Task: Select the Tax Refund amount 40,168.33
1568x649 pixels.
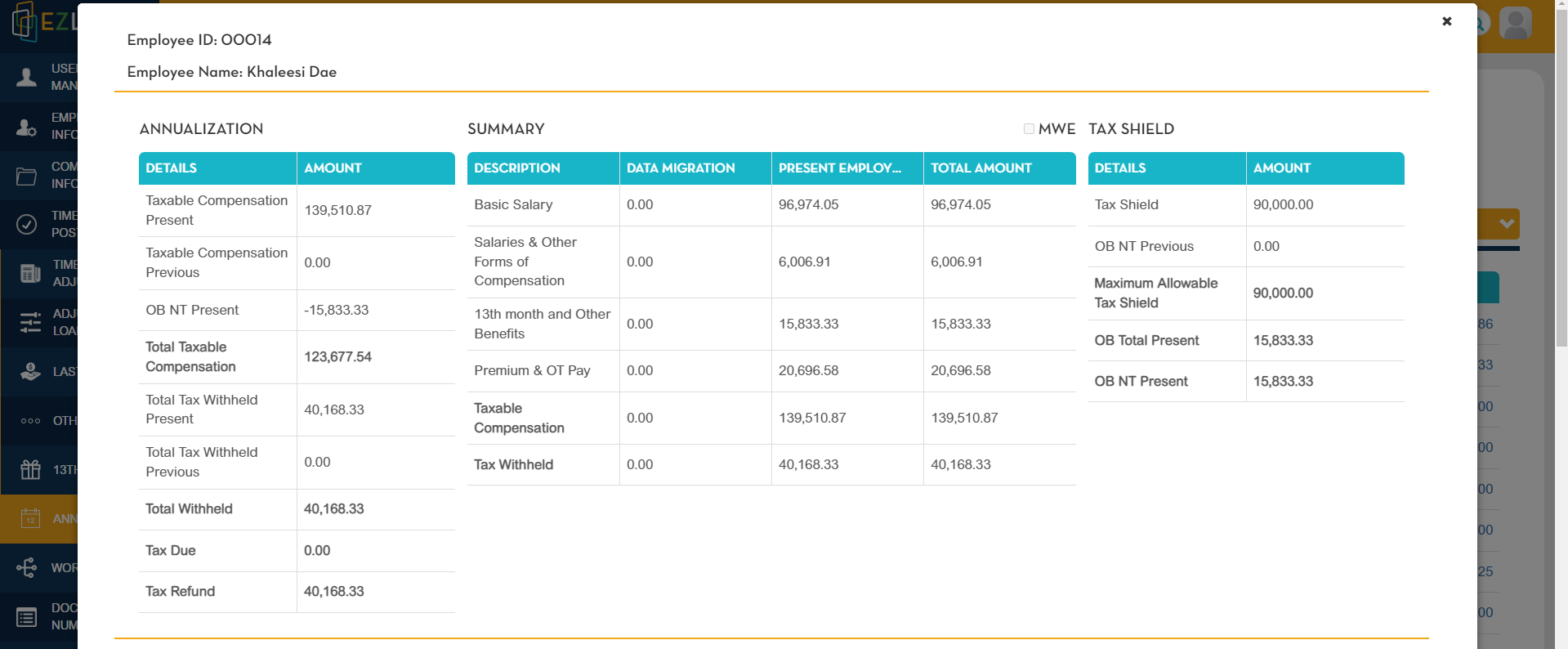Action: click(334, 591)
